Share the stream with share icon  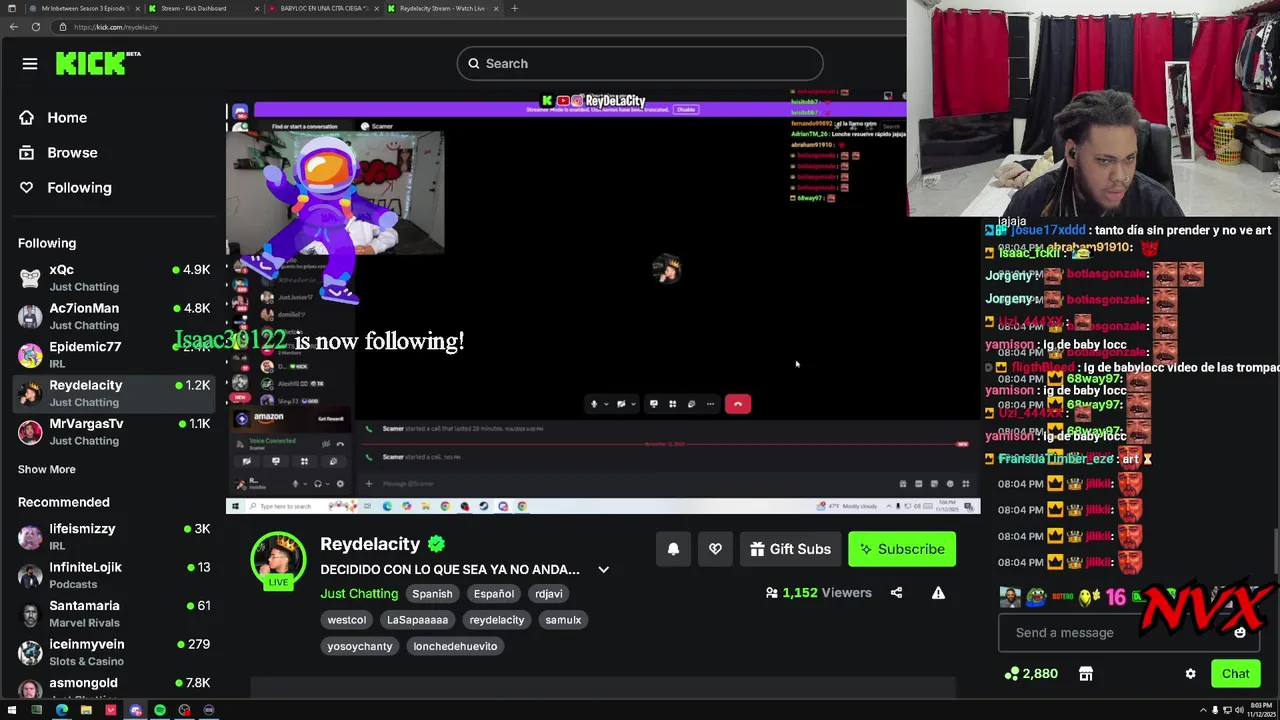pos(896,593)
